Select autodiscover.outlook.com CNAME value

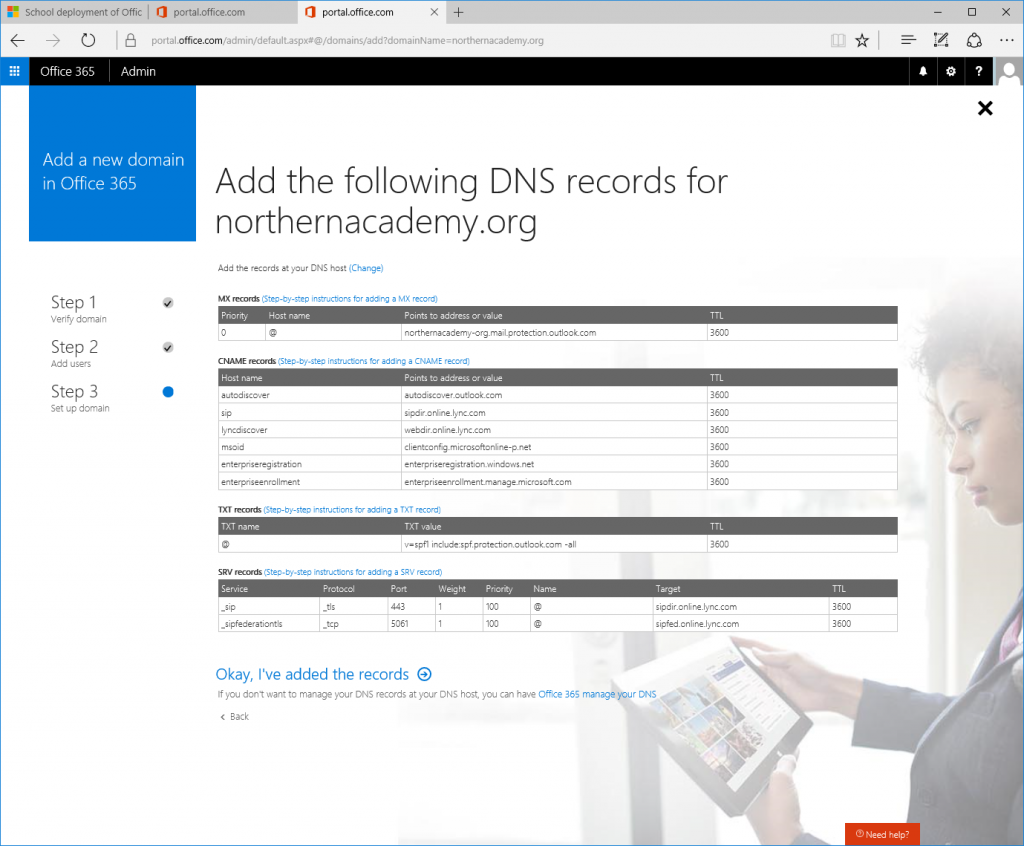pyautogui.click(x=453, y=395)
